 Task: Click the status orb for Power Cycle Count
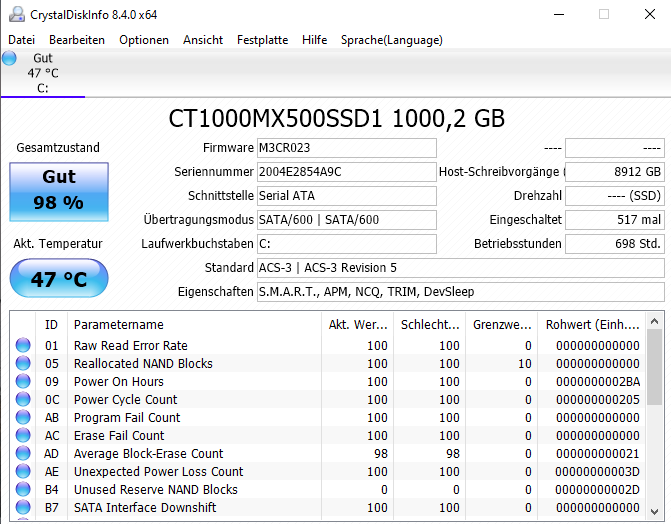tap(23, 399)
